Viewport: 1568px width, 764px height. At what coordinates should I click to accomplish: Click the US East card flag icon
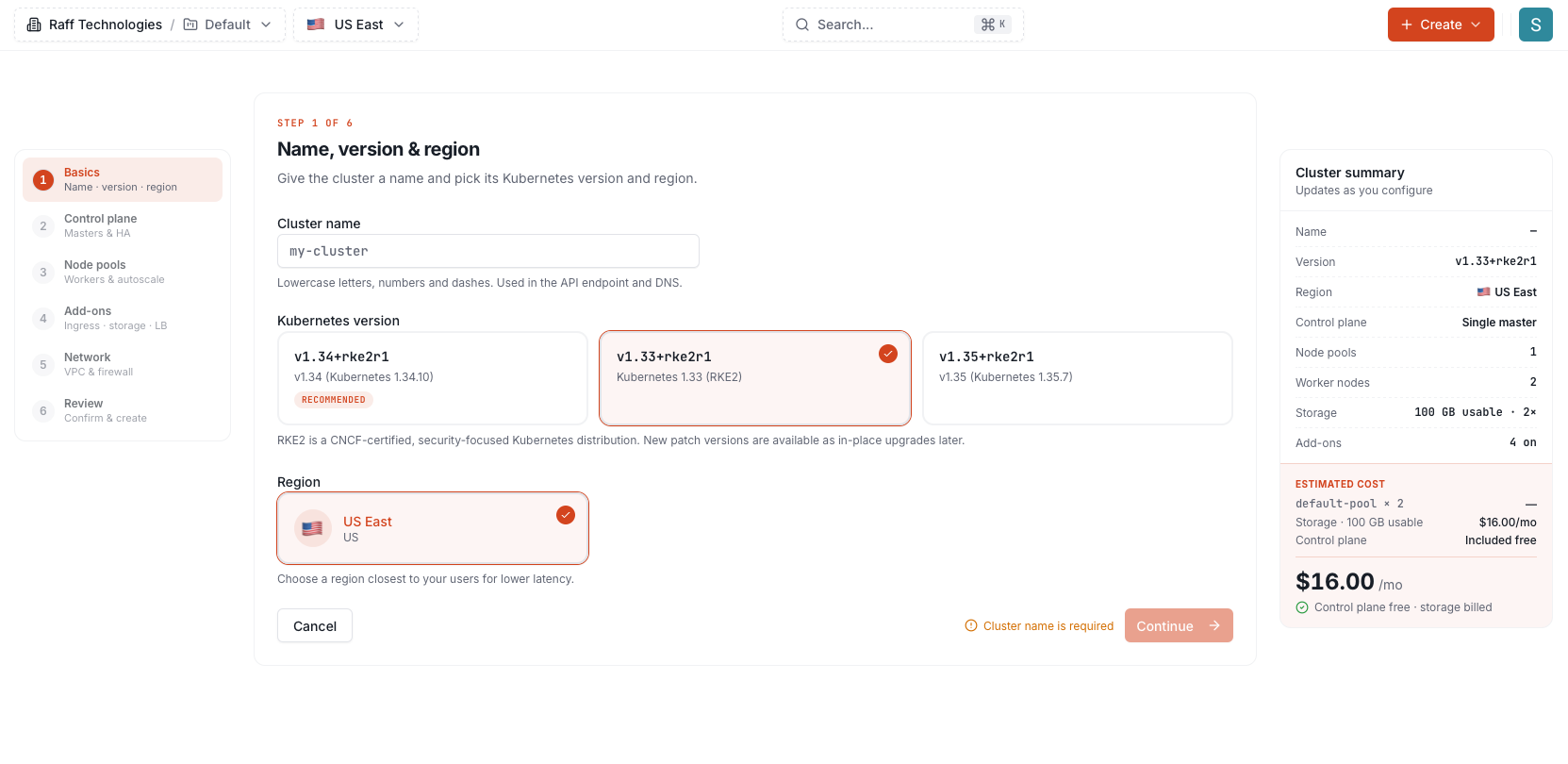(313, 528)
